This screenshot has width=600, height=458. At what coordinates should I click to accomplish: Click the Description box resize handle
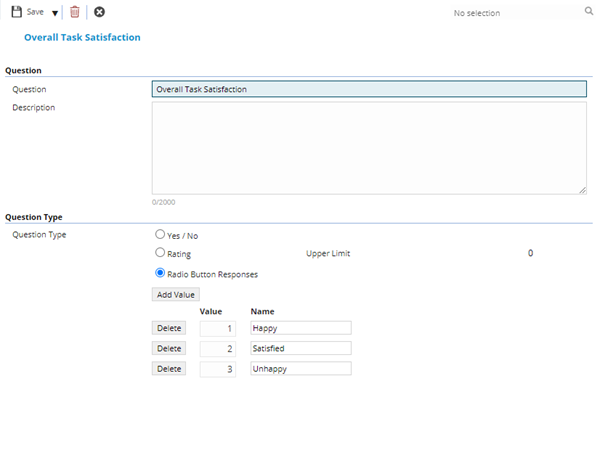click(x=582, y=190)
